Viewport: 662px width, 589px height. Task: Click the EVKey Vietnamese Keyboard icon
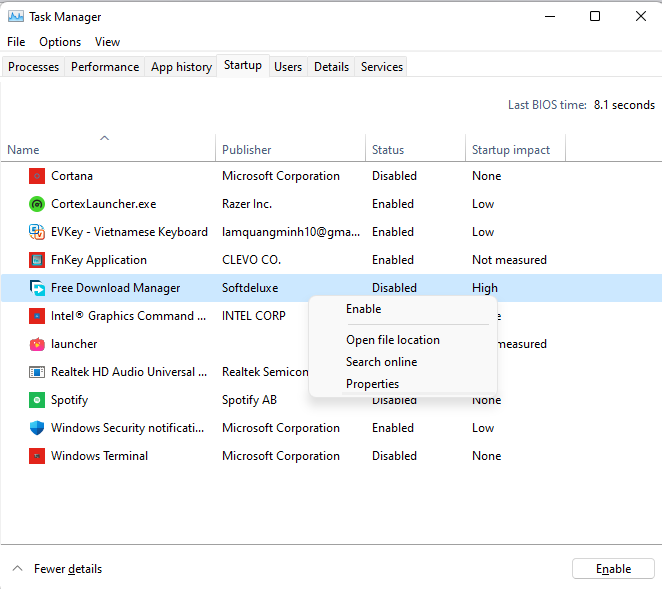click(37, 232)
